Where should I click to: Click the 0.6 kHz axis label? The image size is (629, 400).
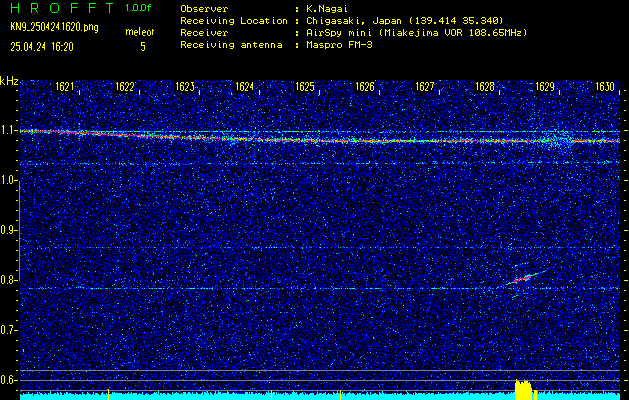[x=7, y=380]
